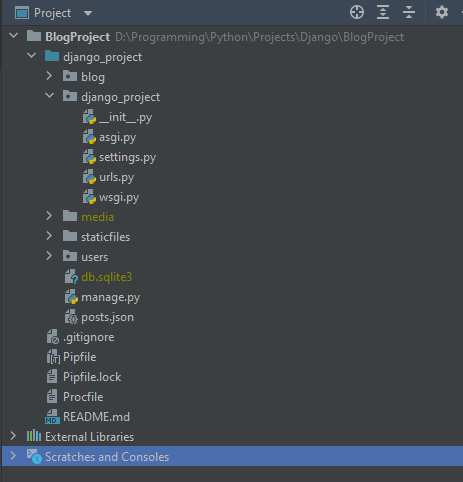This screenshot has width=463, height=482.
Task: Click the wsgi.py Python file icon
Action: click(89, 197)
